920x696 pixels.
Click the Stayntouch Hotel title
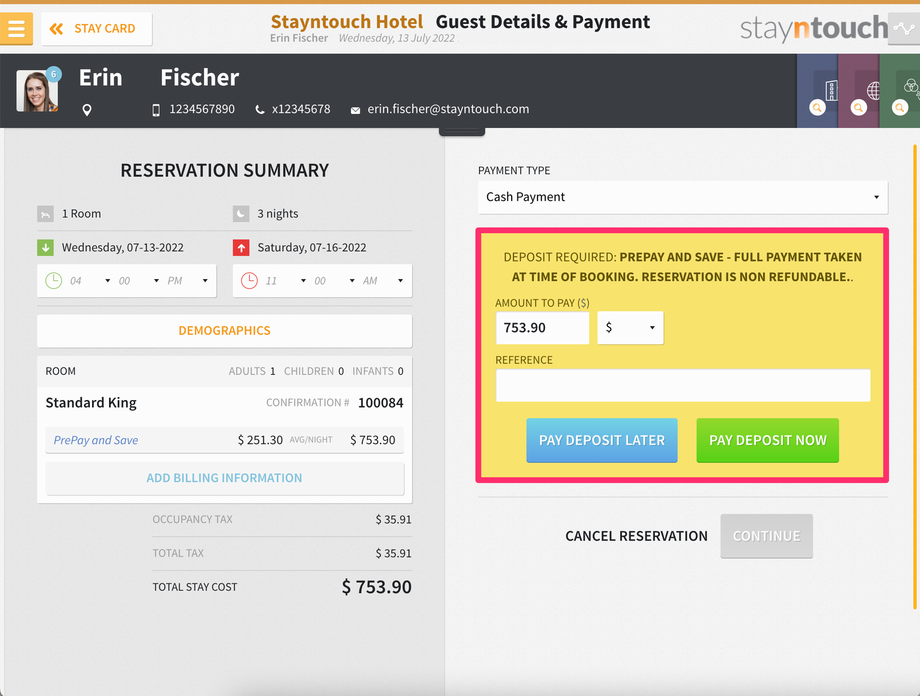point(346,22)
